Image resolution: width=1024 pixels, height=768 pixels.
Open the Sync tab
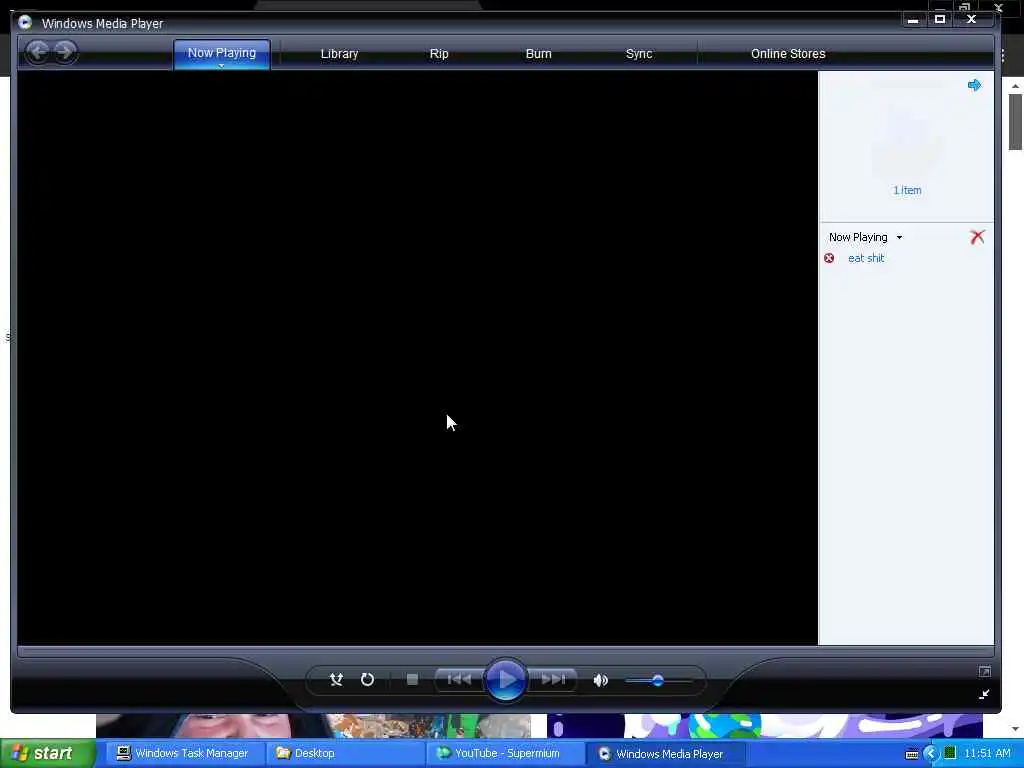coord(639,54)
